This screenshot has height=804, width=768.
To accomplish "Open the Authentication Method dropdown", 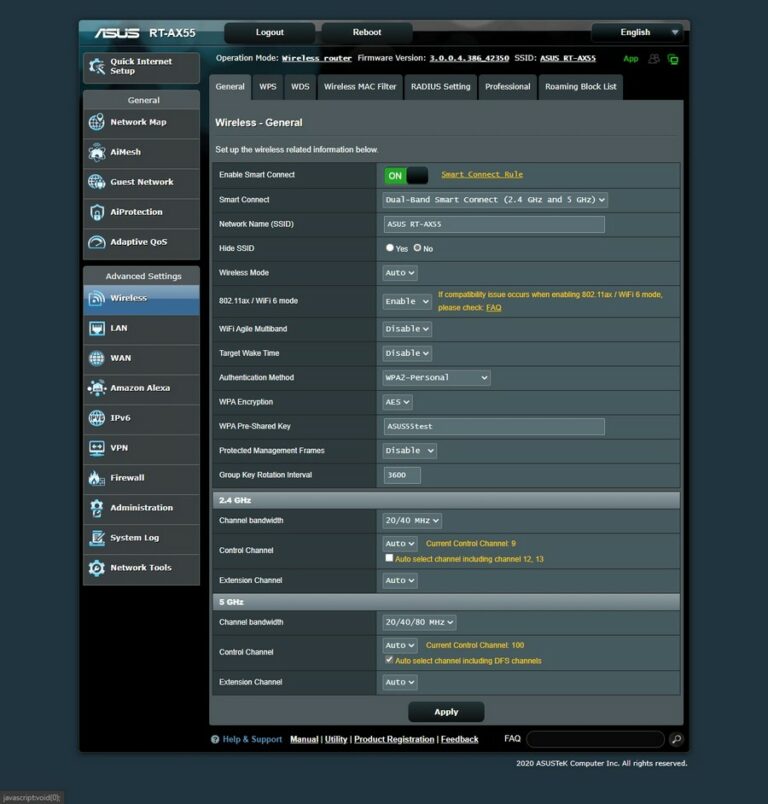I will pyautogui.click(x=436, y=378).
